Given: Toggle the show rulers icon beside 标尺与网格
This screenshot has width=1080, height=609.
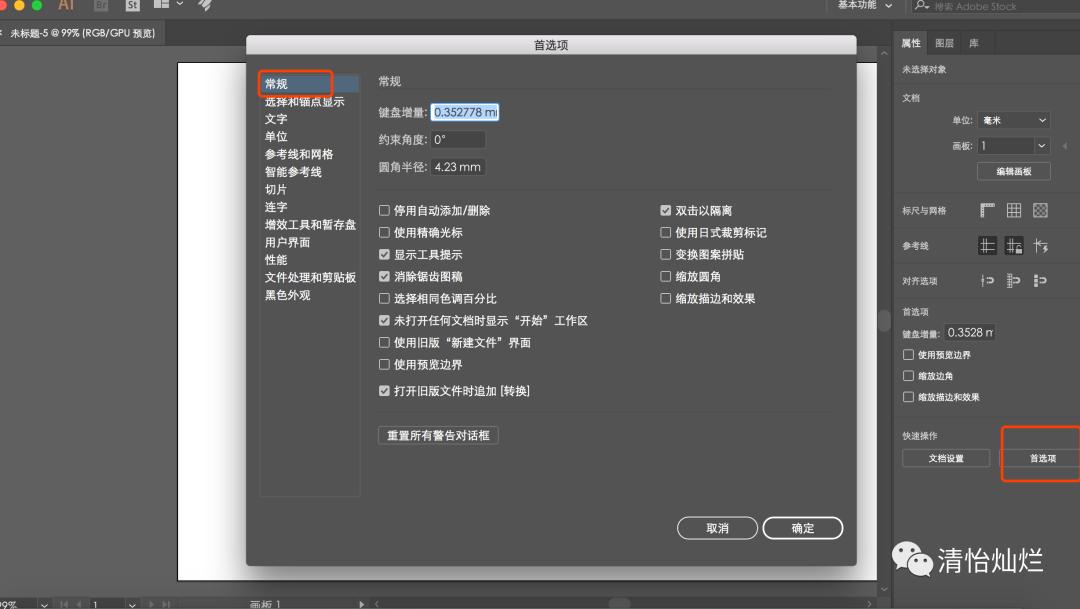Looking at the screenshot, I should (x=986, y=210).
